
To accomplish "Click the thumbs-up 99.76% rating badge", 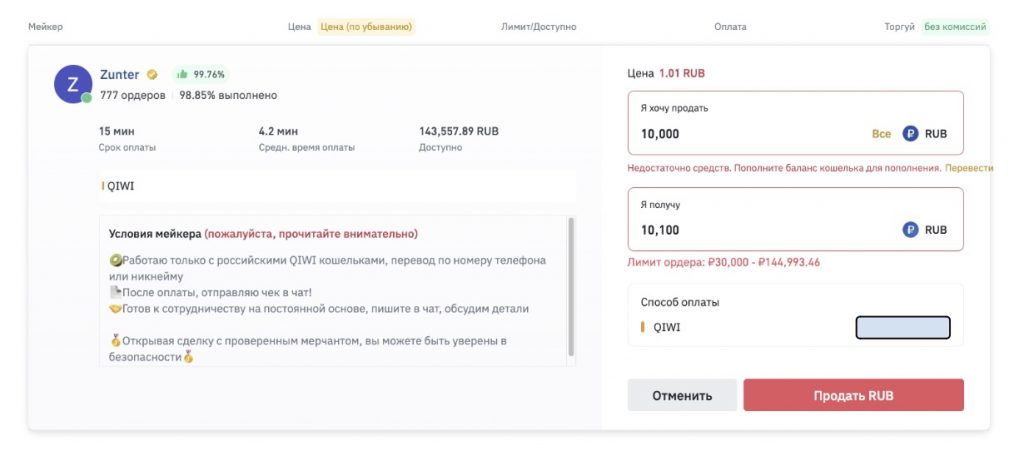I will tap(201, 74).
